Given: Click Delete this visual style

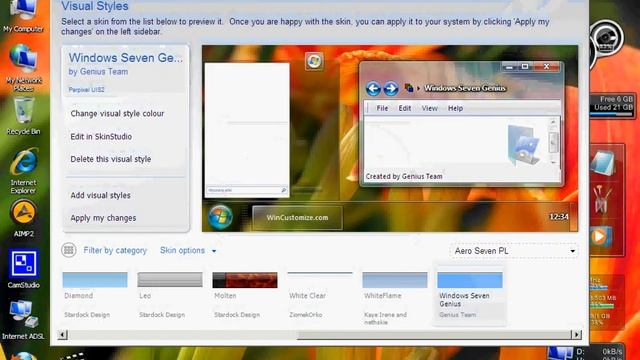Looking at the screenshot, I should pyautogui.click(x=111, y=159).
